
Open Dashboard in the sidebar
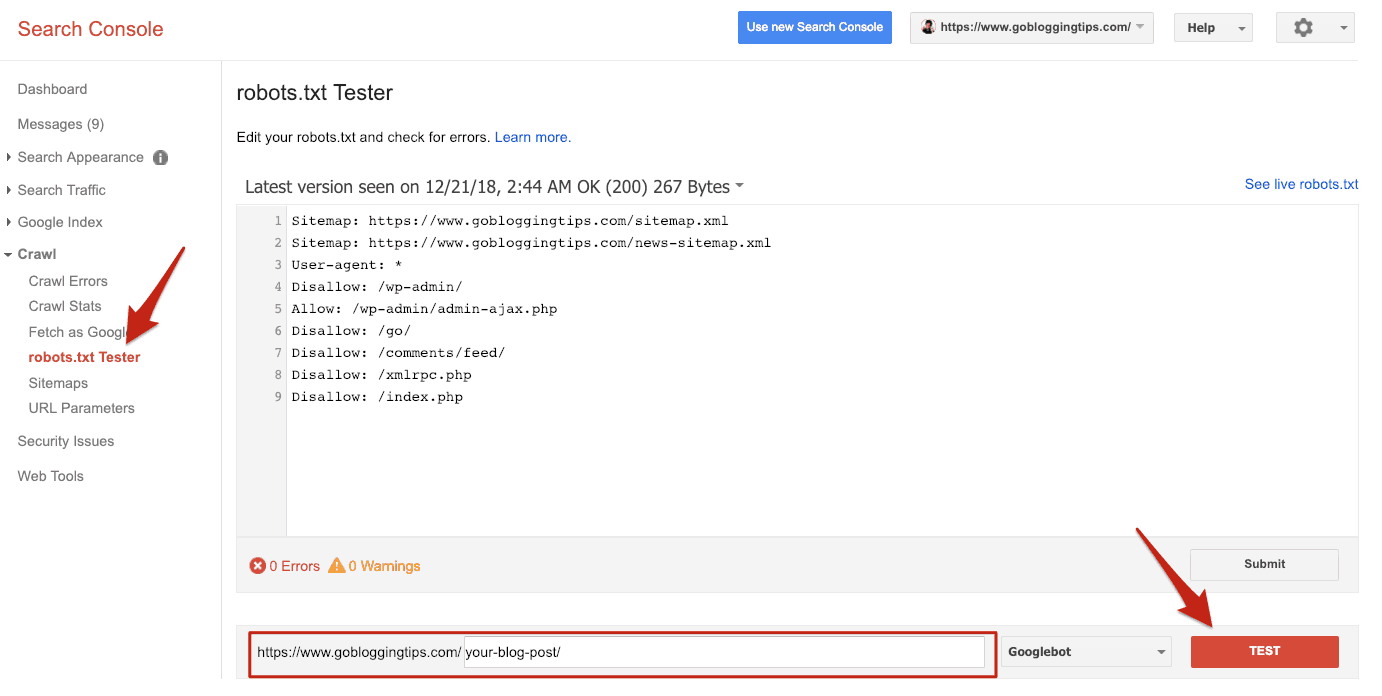[52, 89]
